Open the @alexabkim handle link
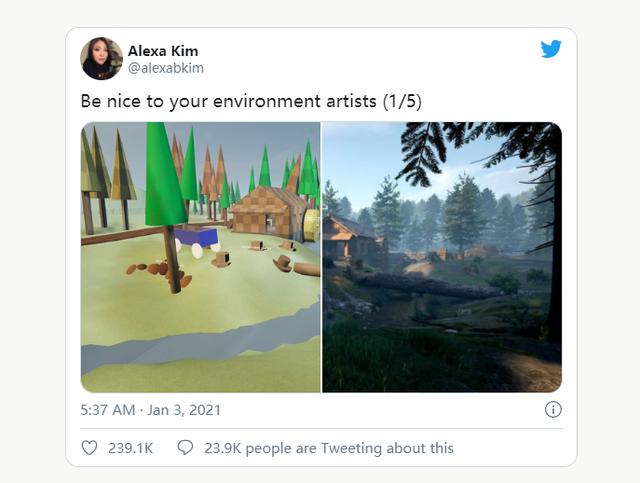Image resolution: width=640 pixels, height=483 pixels. (x=165, y=68)
